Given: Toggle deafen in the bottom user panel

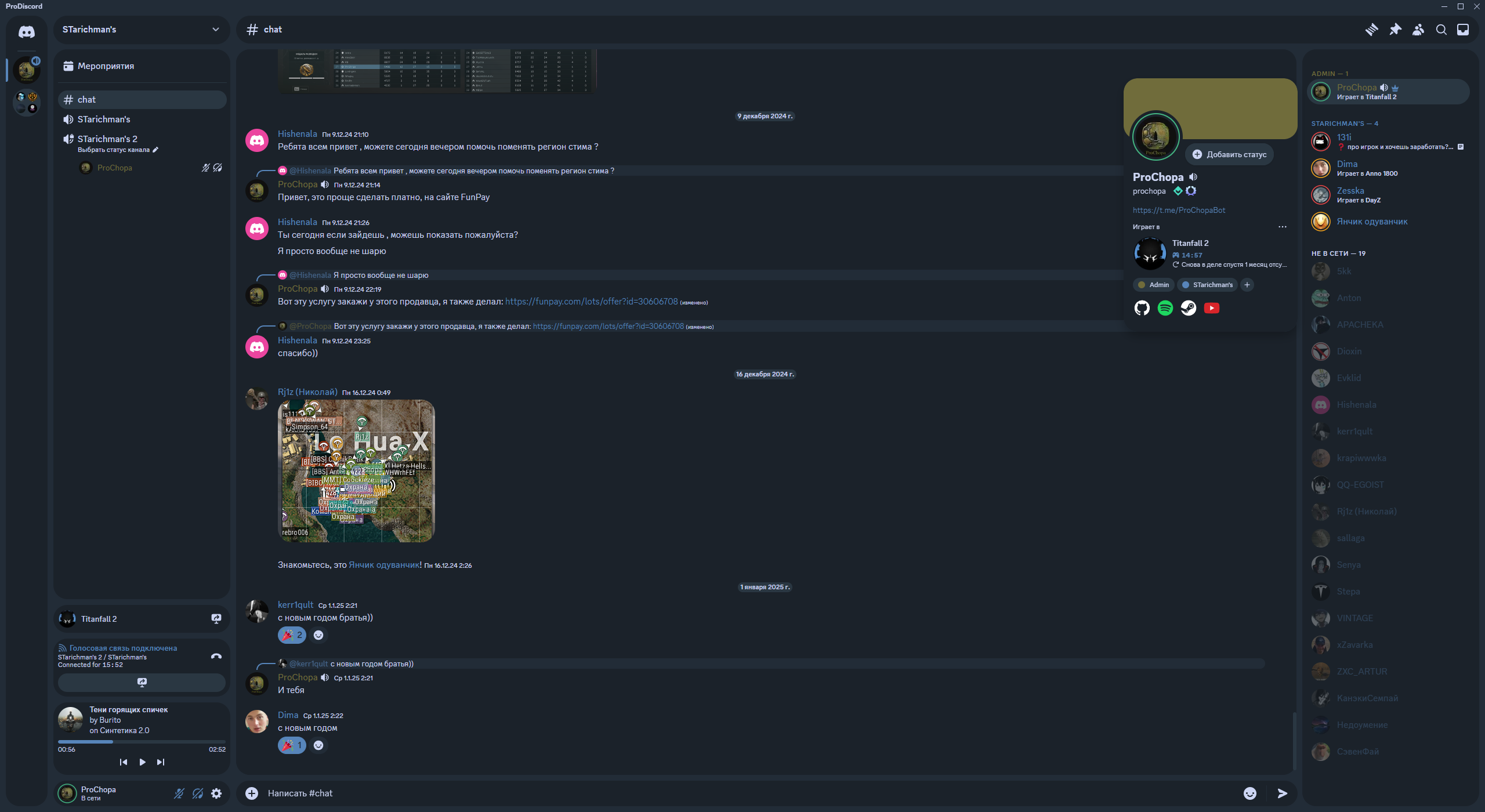Looking at the screenshot, I should pos(198,793).
